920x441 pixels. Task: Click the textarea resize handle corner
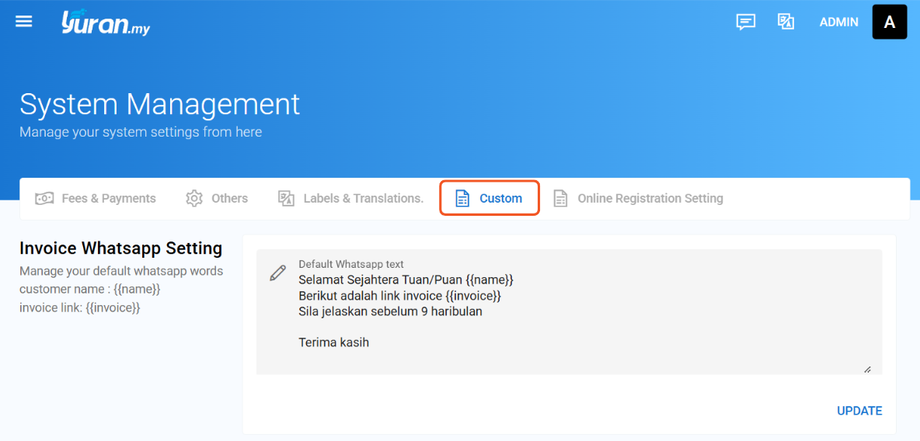tap(866, 369)
